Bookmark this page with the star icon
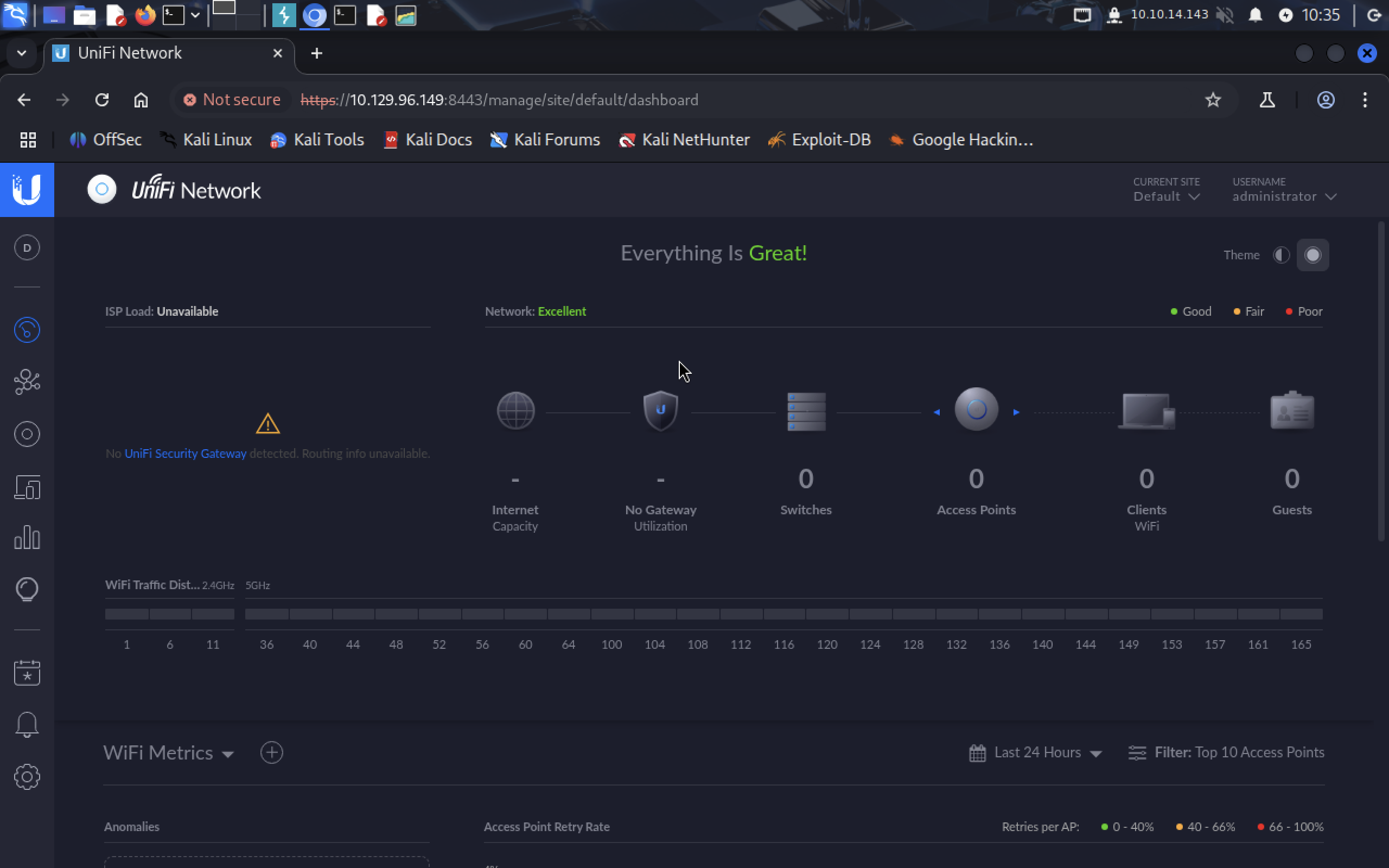This screenshot has height=868, width=1389. point(1213,100)
